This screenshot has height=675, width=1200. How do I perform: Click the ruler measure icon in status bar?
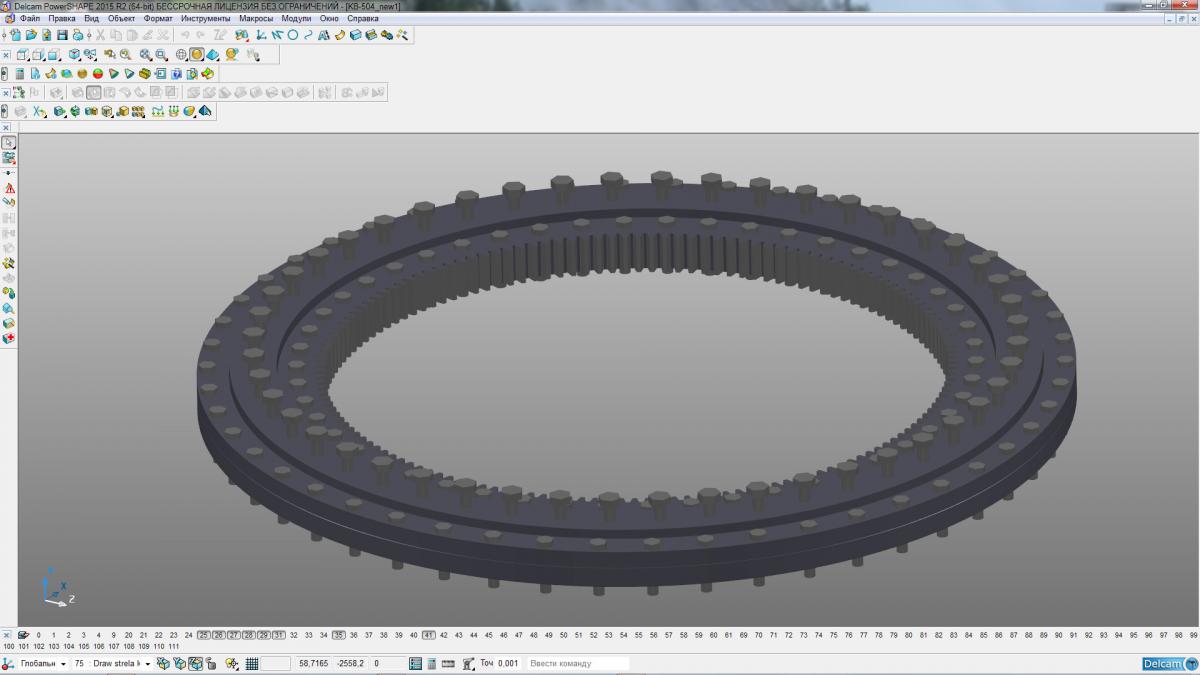pos(448,663)
